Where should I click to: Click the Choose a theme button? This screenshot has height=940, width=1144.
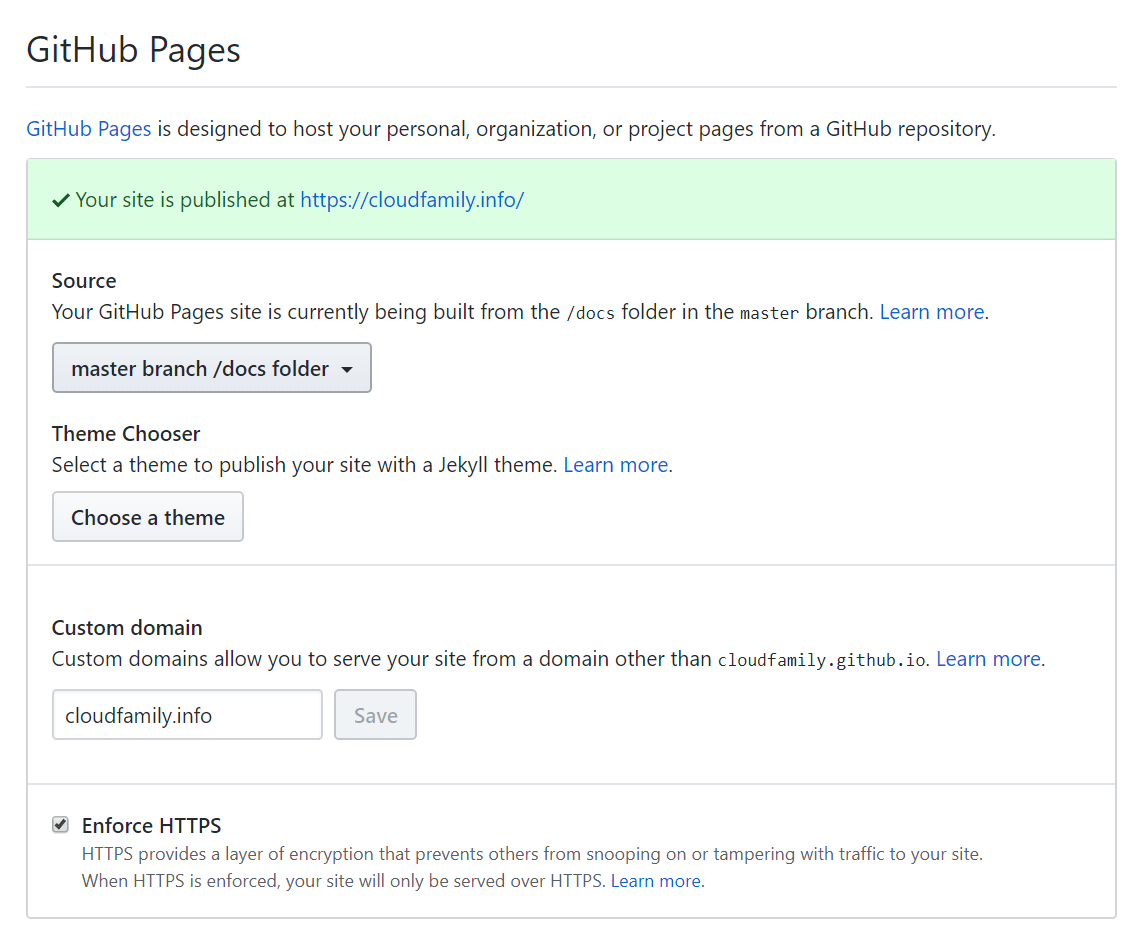click(147, 517)
